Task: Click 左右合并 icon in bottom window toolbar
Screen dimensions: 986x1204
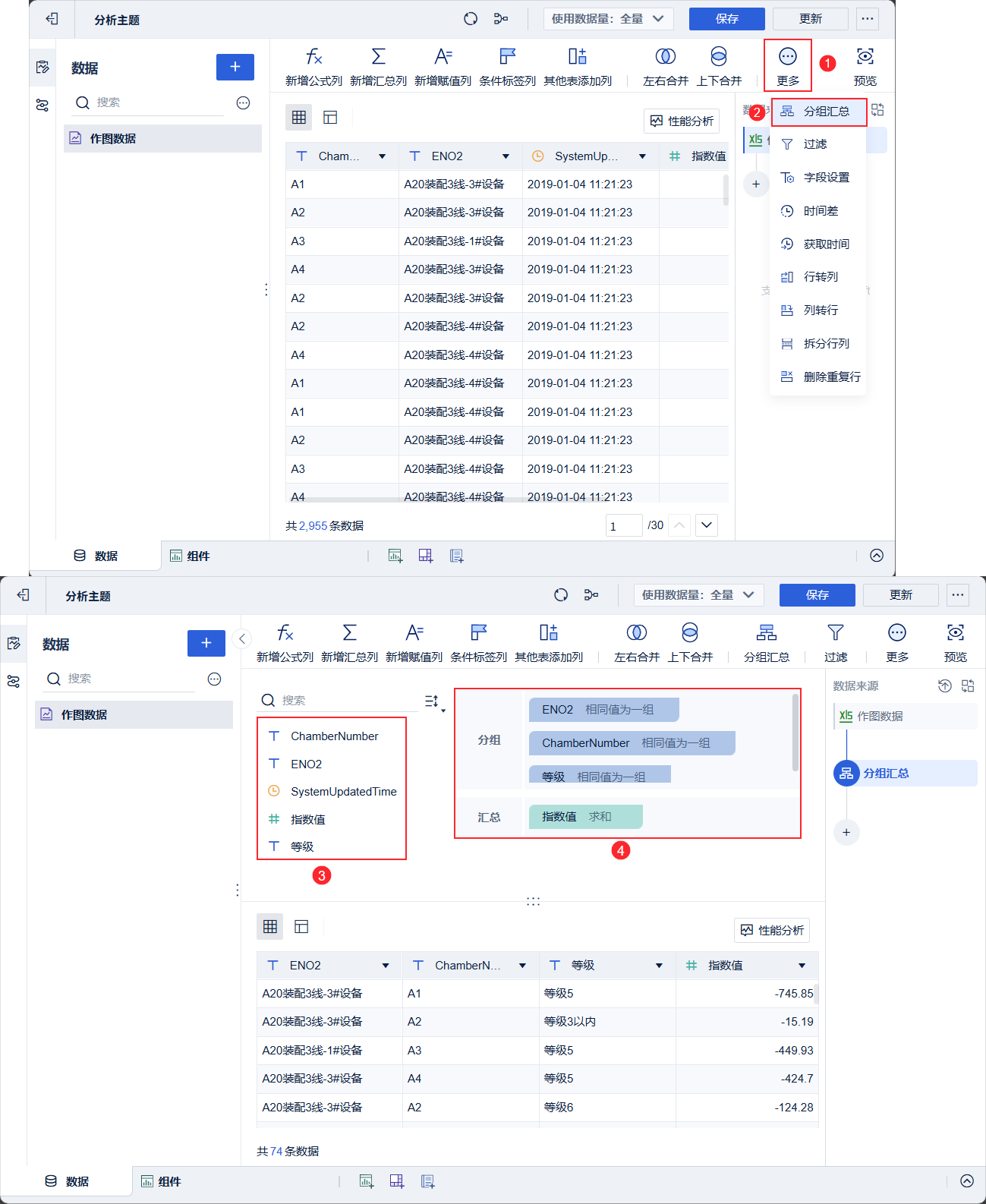Action: click(x=636, y=632)
